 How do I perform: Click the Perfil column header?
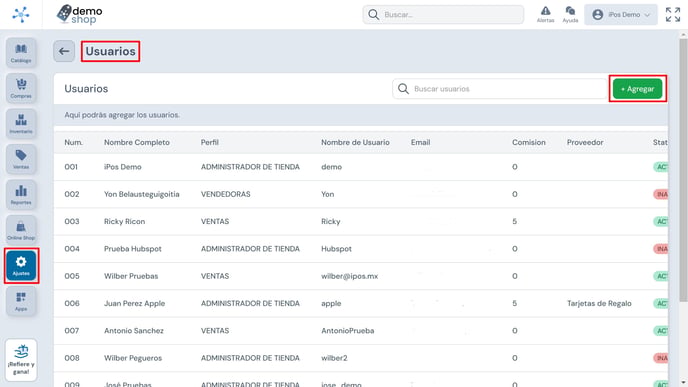(210, 142)
